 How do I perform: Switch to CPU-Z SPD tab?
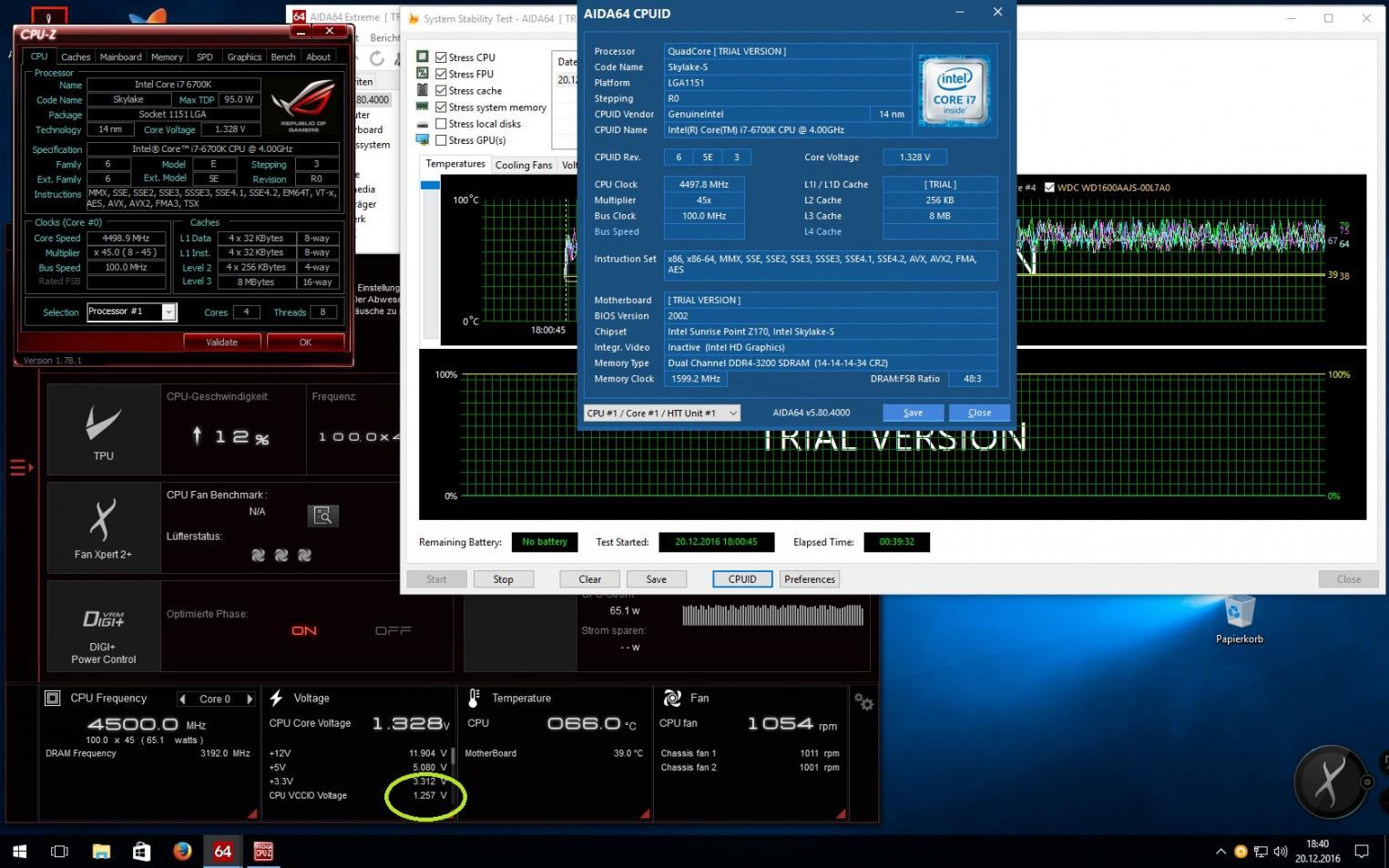[205, 56]
